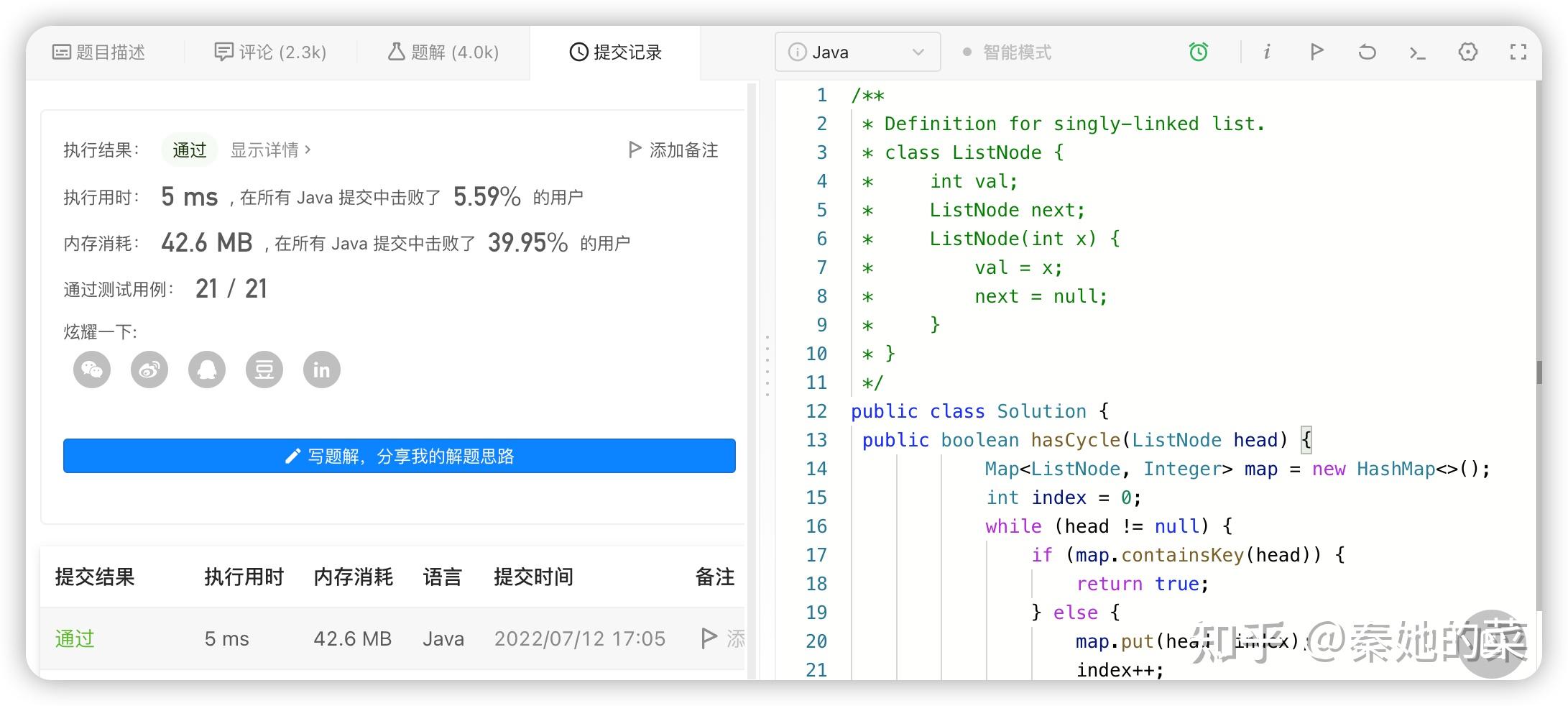Toggle 智能模式 smart mode
Screen dimensions: 1568x706
(x=1007, y=52)
